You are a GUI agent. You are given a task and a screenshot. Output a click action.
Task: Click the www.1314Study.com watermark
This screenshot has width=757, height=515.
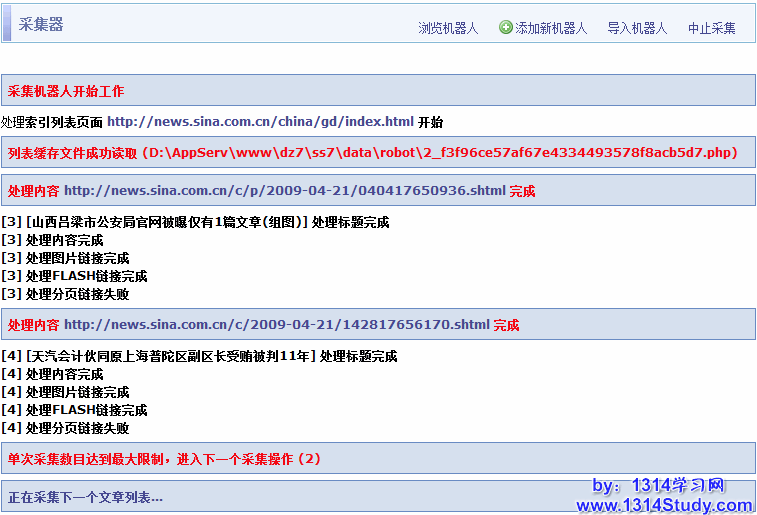point(663,505)
